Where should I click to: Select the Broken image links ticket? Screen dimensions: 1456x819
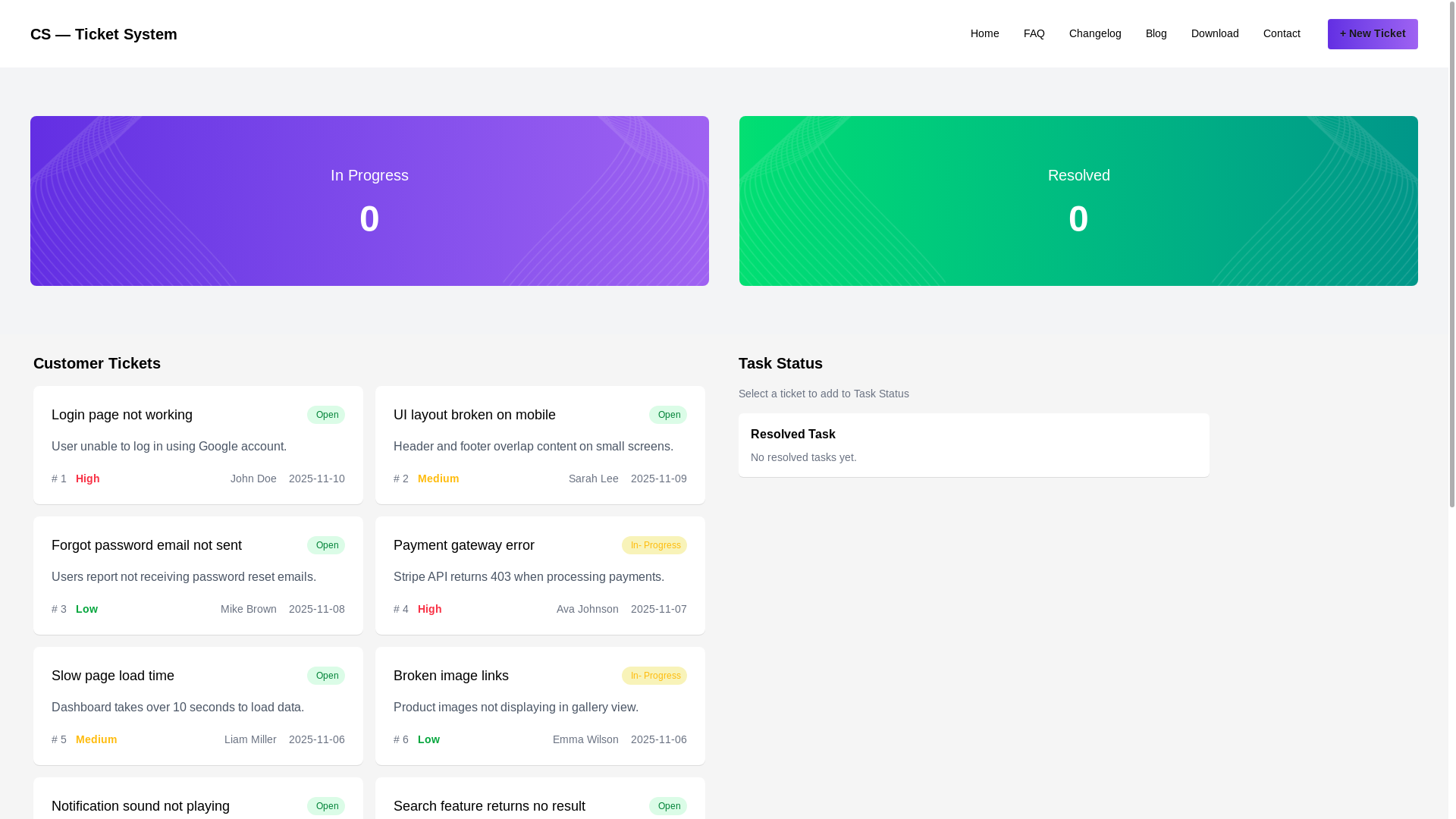coord(540,706)
